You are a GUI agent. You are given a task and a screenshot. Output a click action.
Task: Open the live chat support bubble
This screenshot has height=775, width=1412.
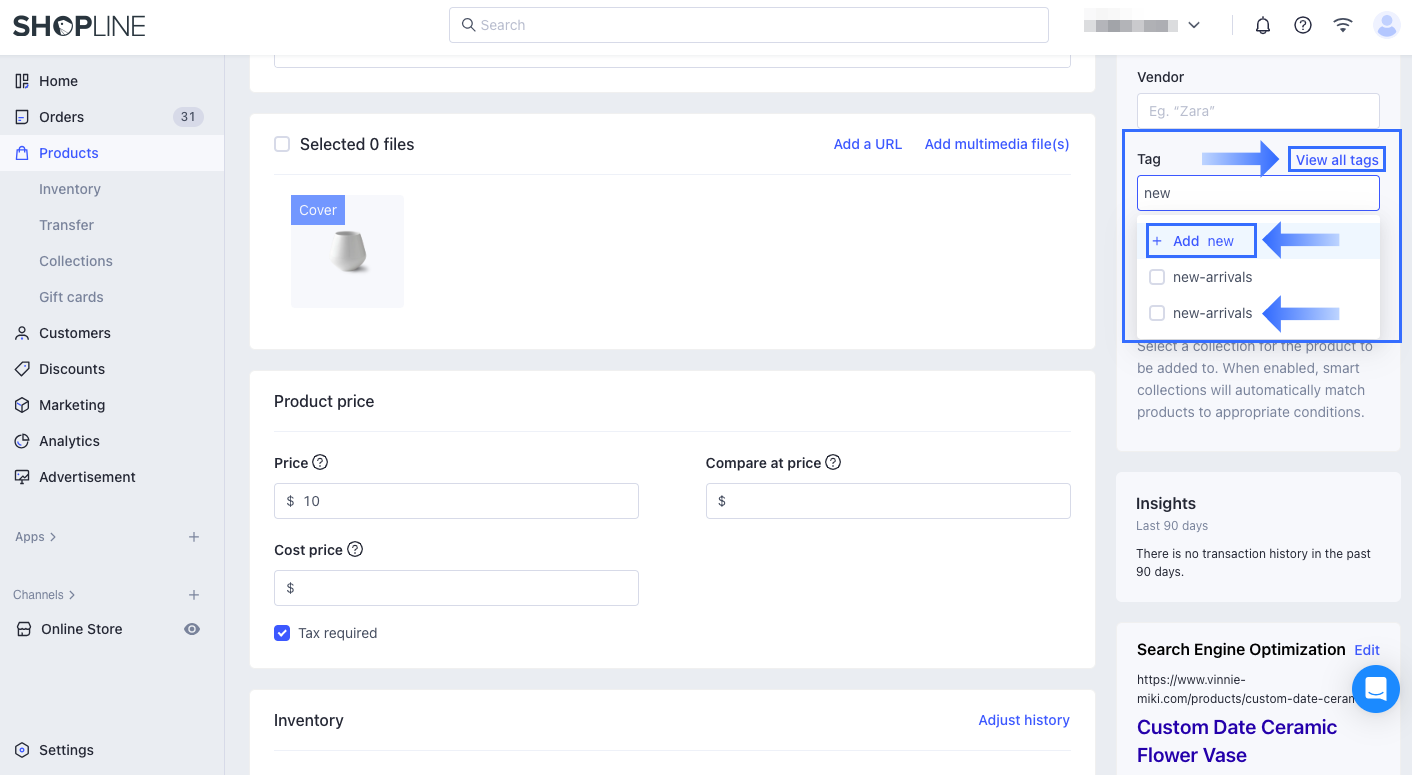(1375, 689)
